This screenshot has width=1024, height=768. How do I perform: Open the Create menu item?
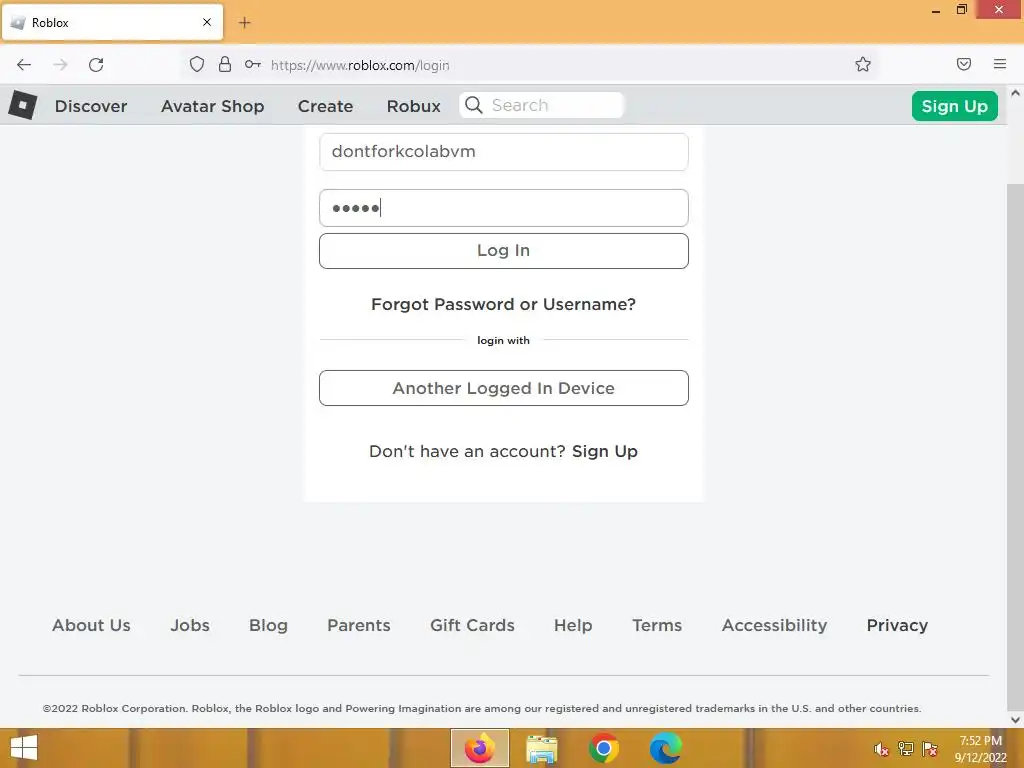click(x=325, y=106)
